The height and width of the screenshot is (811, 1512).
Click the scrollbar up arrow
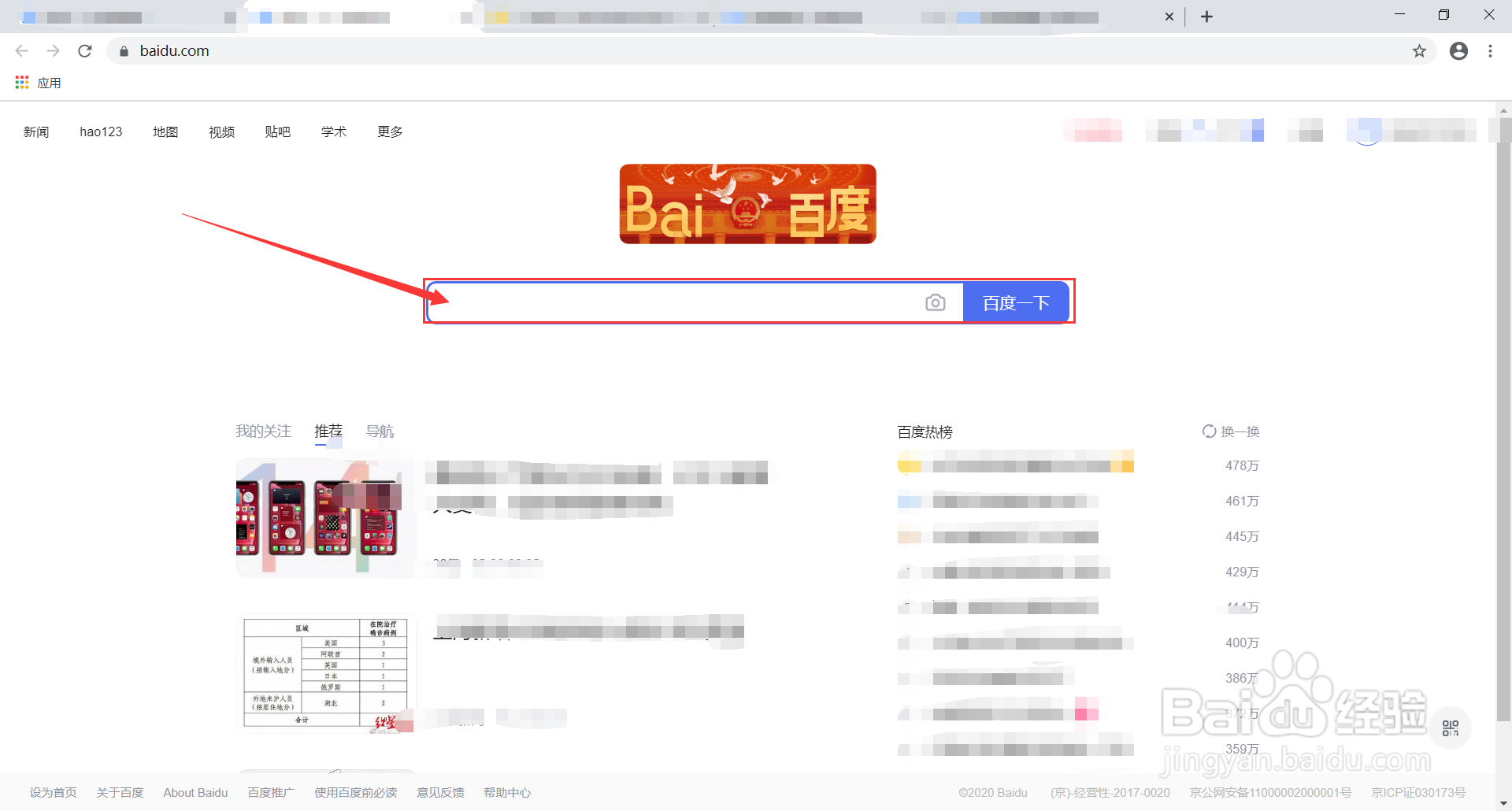pos(1504,109)
